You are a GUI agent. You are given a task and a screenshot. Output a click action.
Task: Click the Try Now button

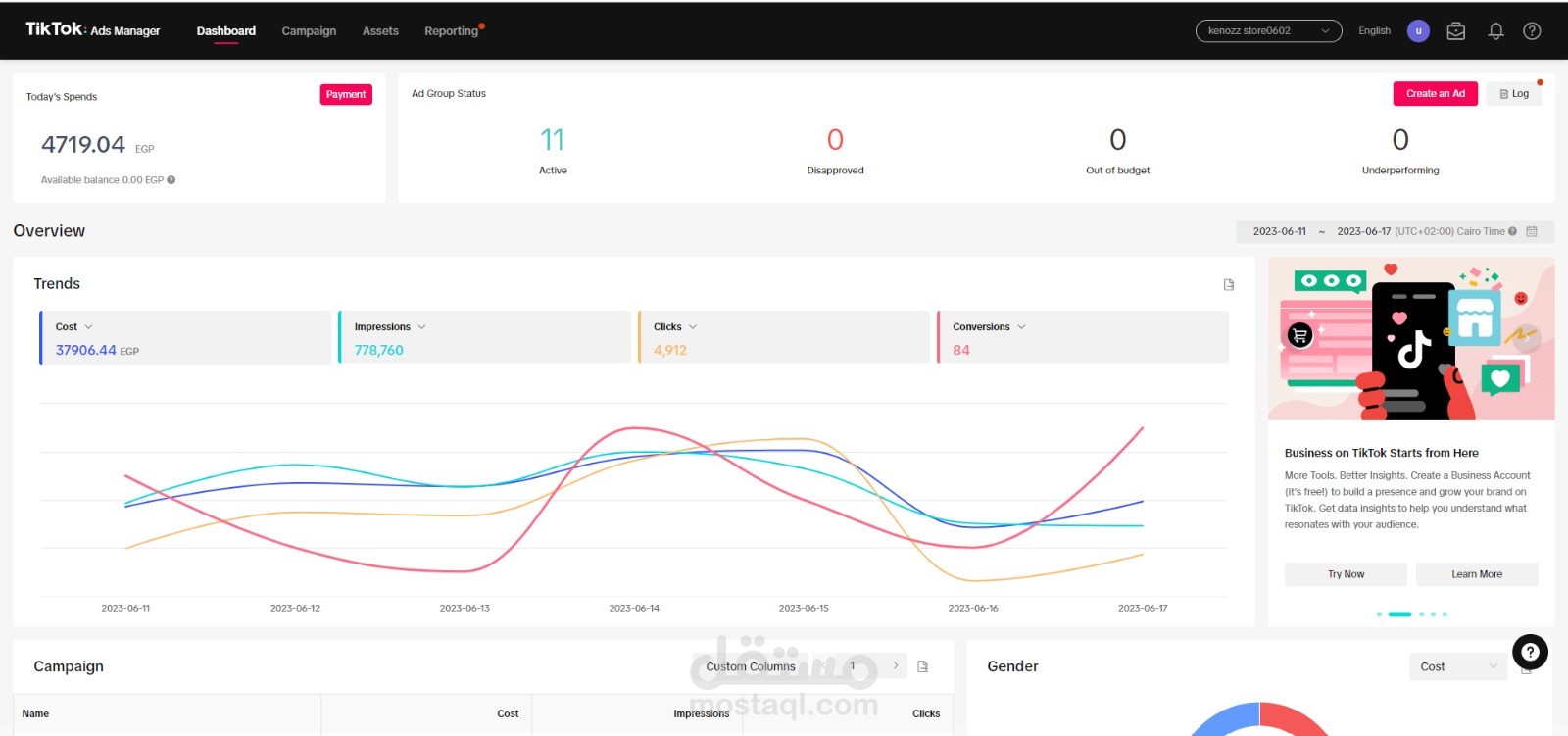pos(1346,574)
